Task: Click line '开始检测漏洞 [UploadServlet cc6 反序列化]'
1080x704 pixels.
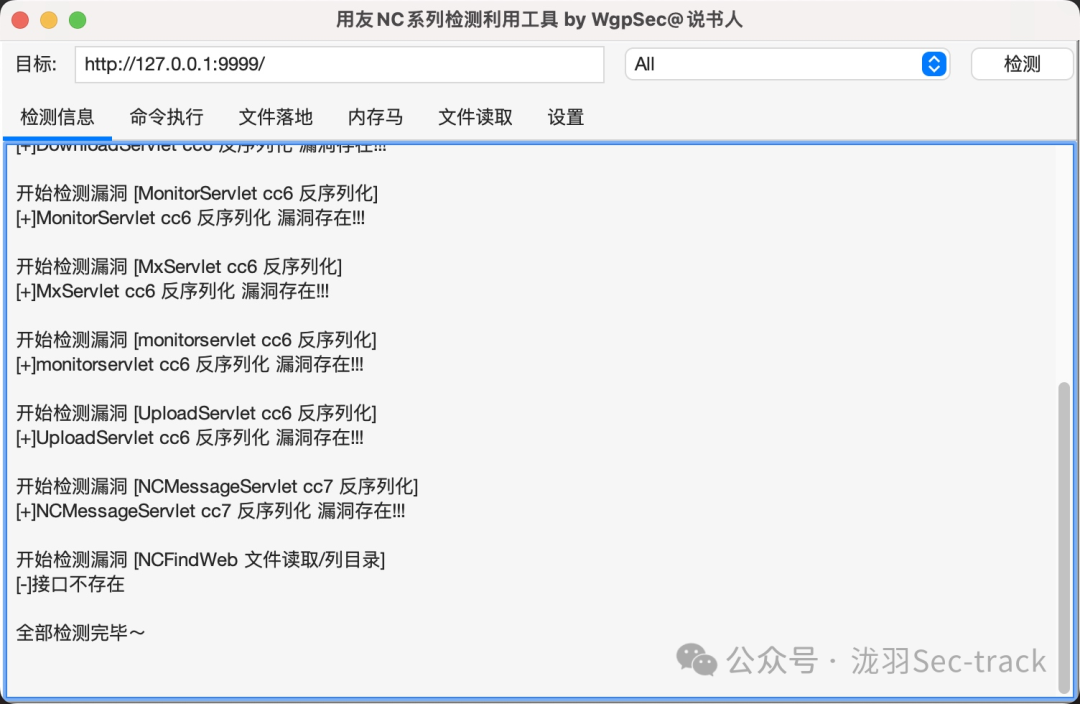Action: [196, 413]
